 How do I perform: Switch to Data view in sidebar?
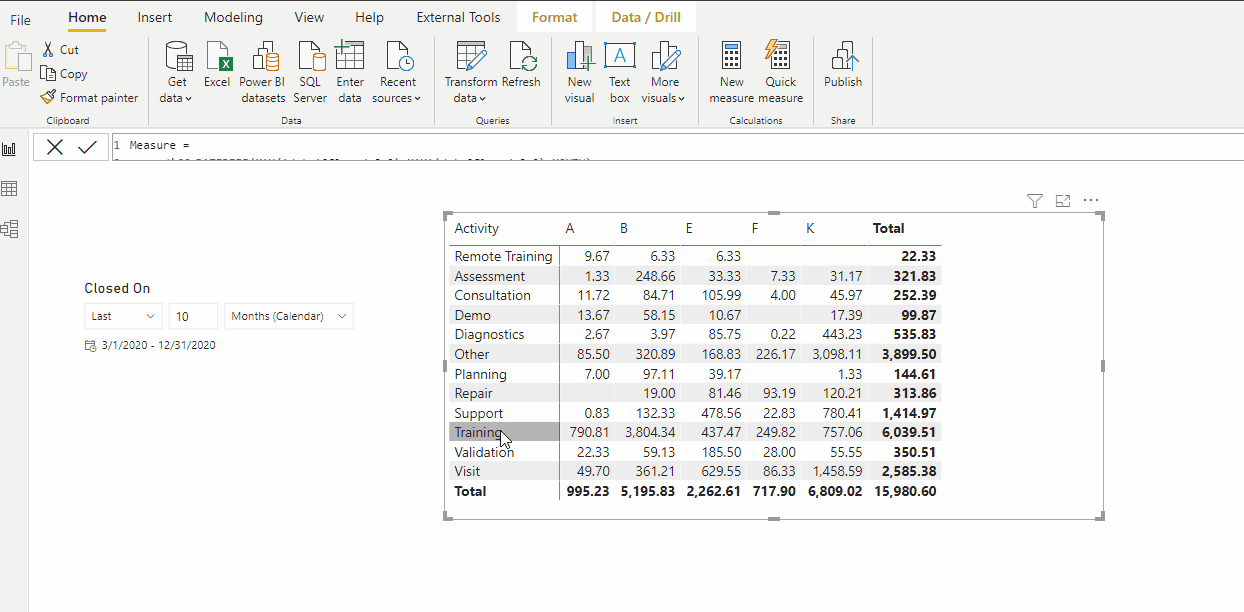tap(10, 189)
